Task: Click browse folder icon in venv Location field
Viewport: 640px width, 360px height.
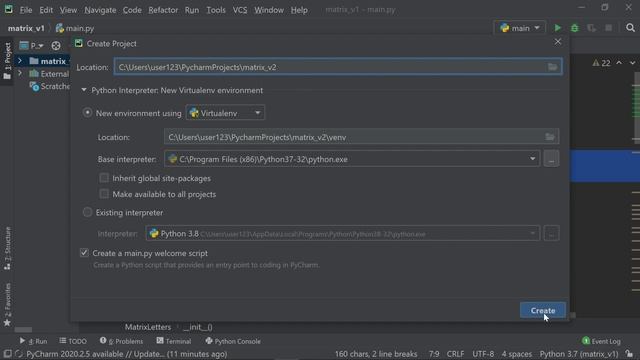Action: click(550, 137)
